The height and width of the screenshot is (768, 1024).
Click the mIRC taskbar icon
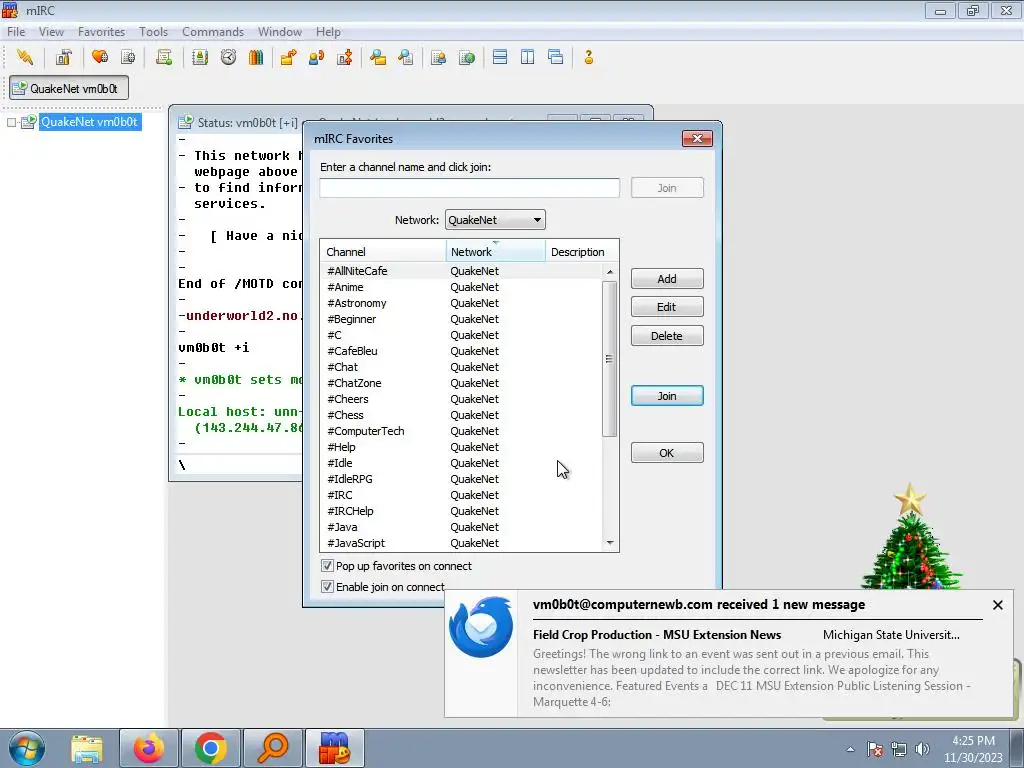pos(334,748)
